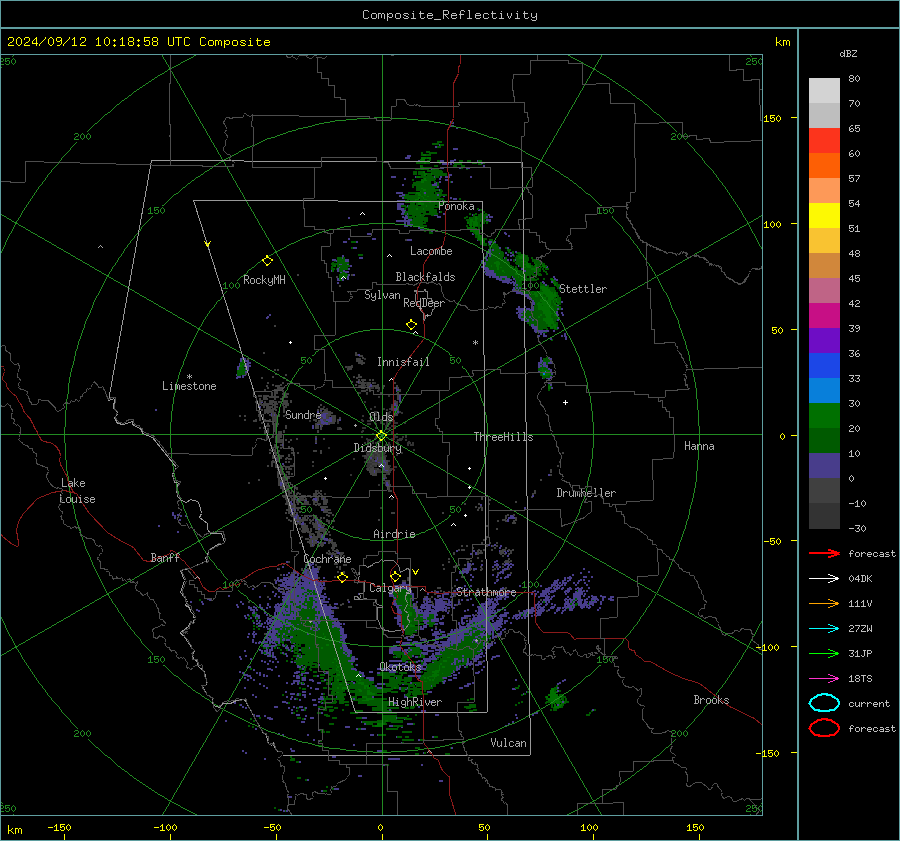The height and width of the screenshot is (841, 900).
Task: Click the red swatch in dBZ legend
Action: coord(824,141)
